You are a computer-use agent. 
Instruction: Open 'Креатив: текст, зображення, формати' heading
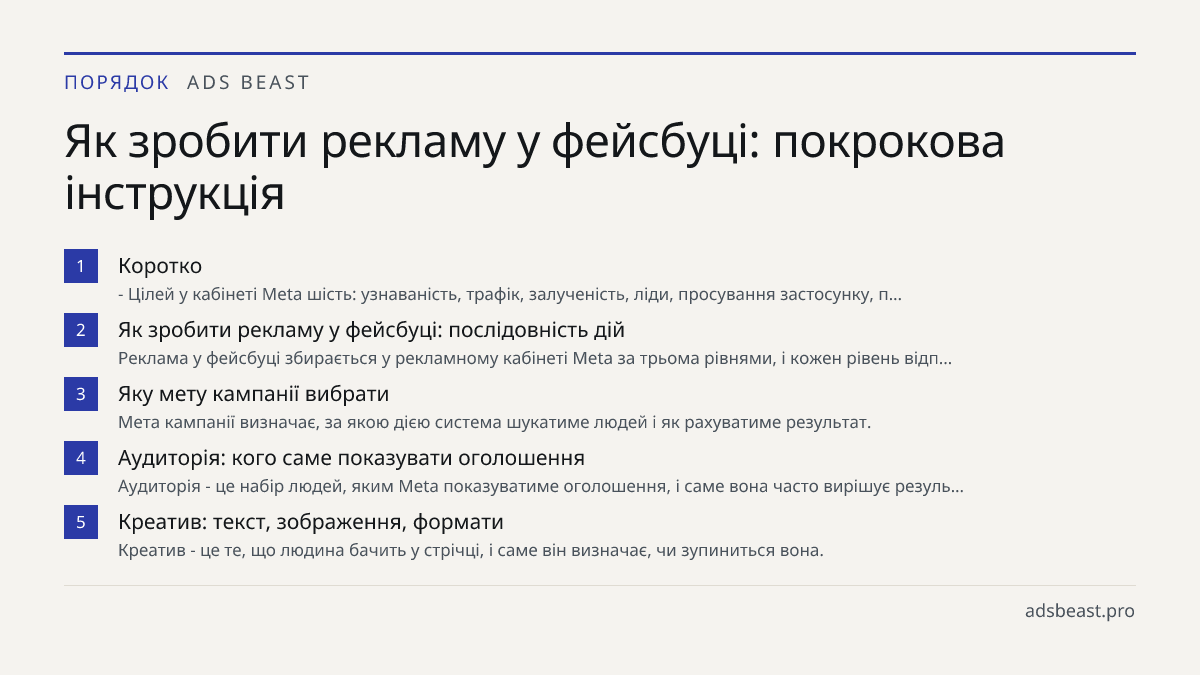point(311,522)
